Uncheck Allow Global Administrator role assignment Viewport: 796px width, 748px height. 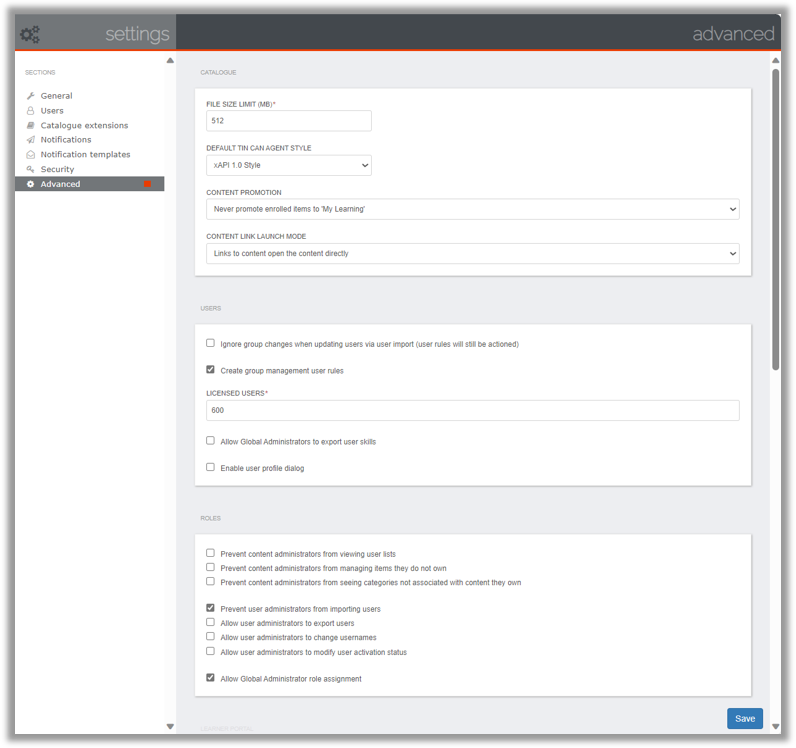pyautogui.click(x=210, y=677)
